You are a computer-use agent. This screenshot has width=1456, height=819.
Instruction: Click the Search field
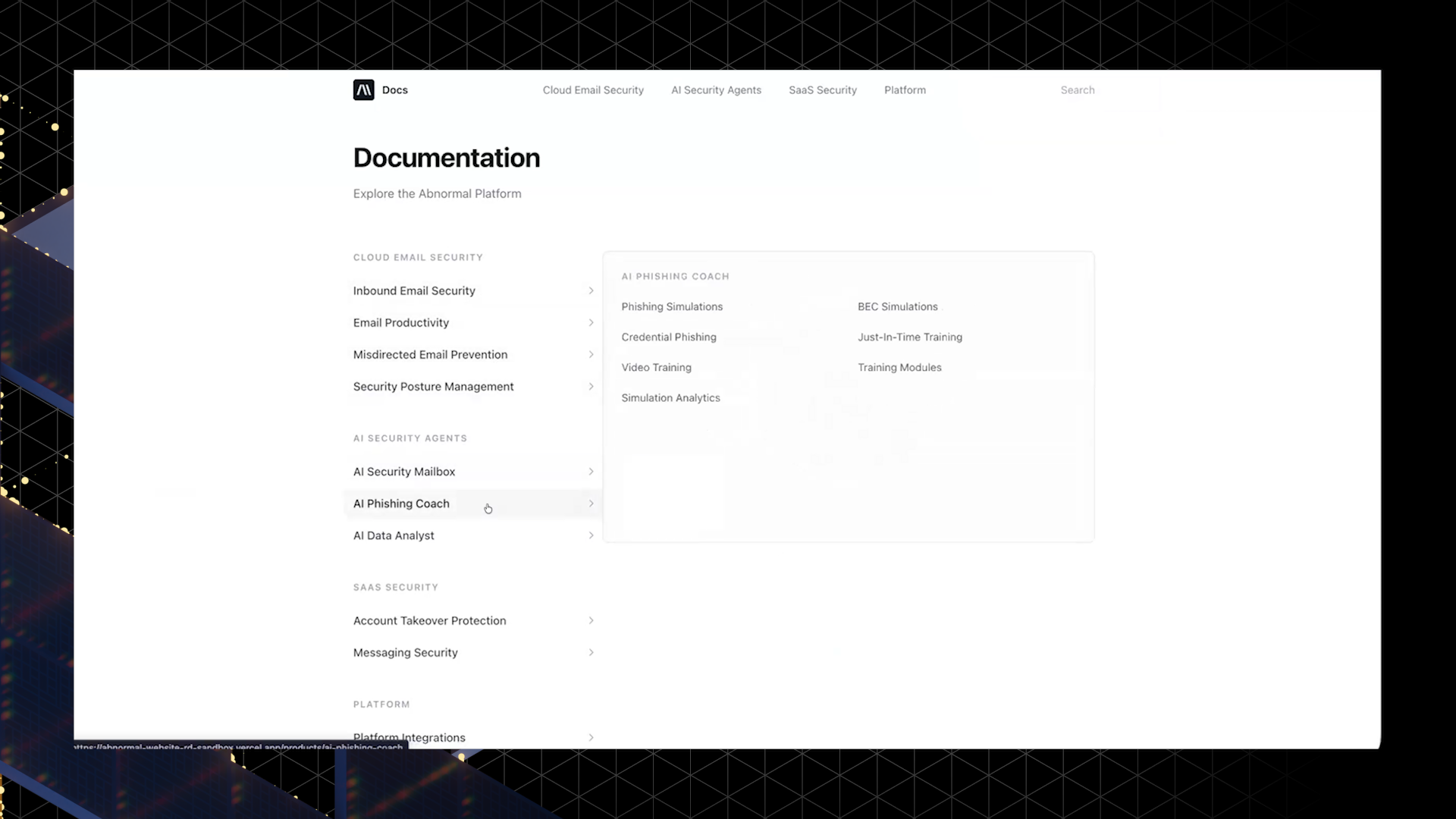[x=1077, y=90]
